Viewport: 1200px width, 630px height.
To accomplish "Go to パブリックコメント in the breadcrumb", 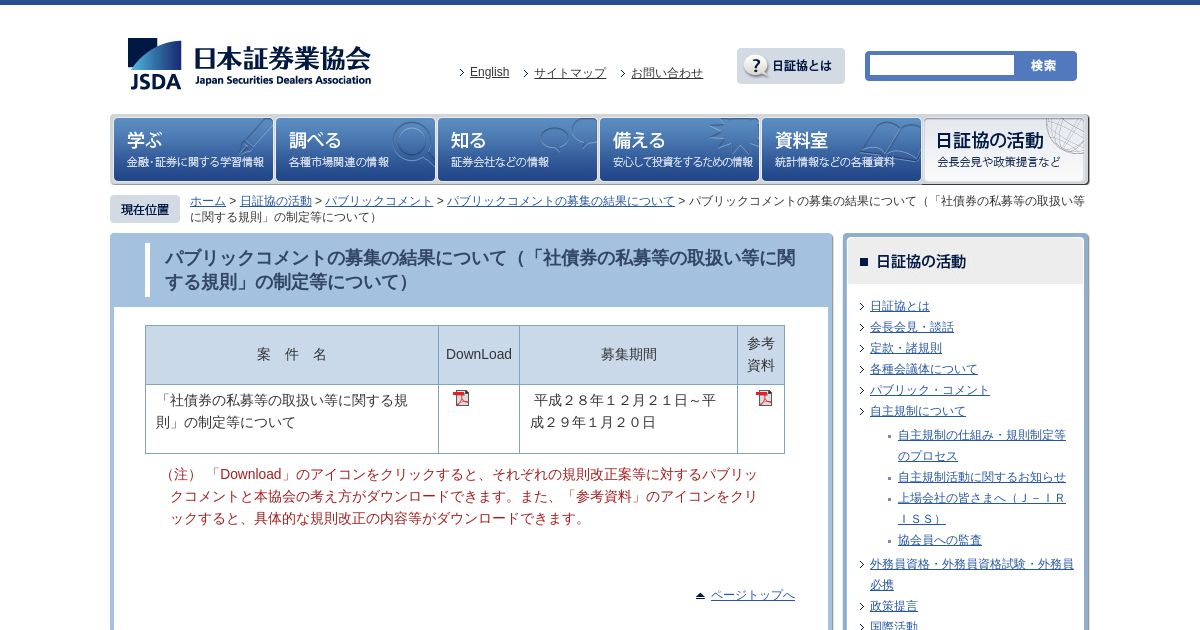I will coord(379,201).
